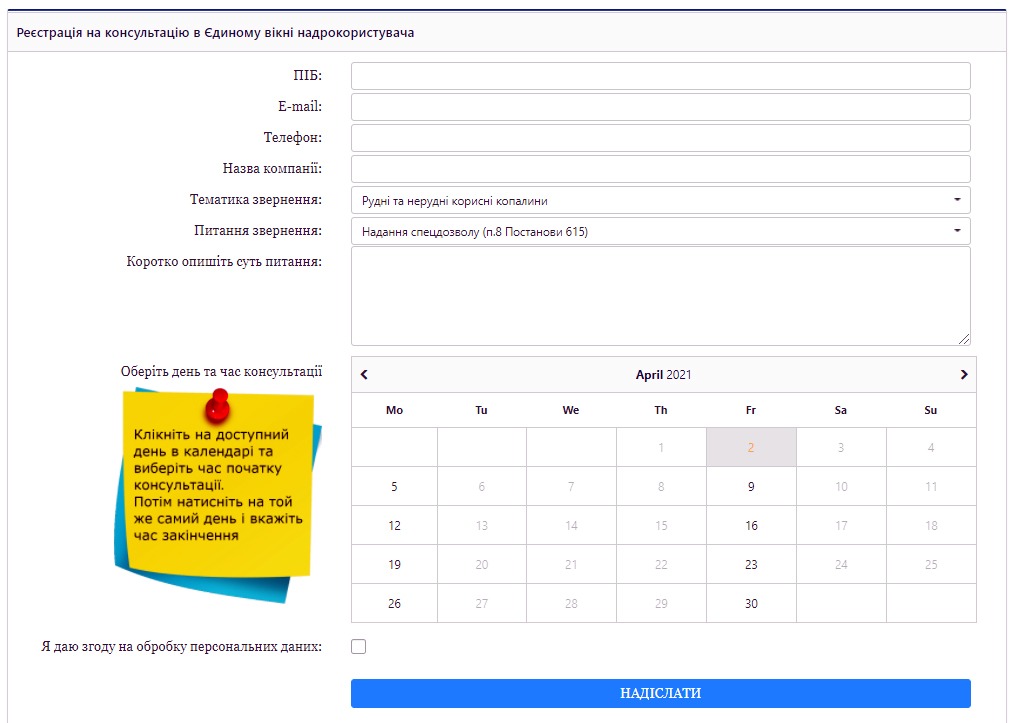The width and height of the screenshot is (1015, 723).
Task: Click the Оберіть день та час консультації label
Action: [221, 372]
